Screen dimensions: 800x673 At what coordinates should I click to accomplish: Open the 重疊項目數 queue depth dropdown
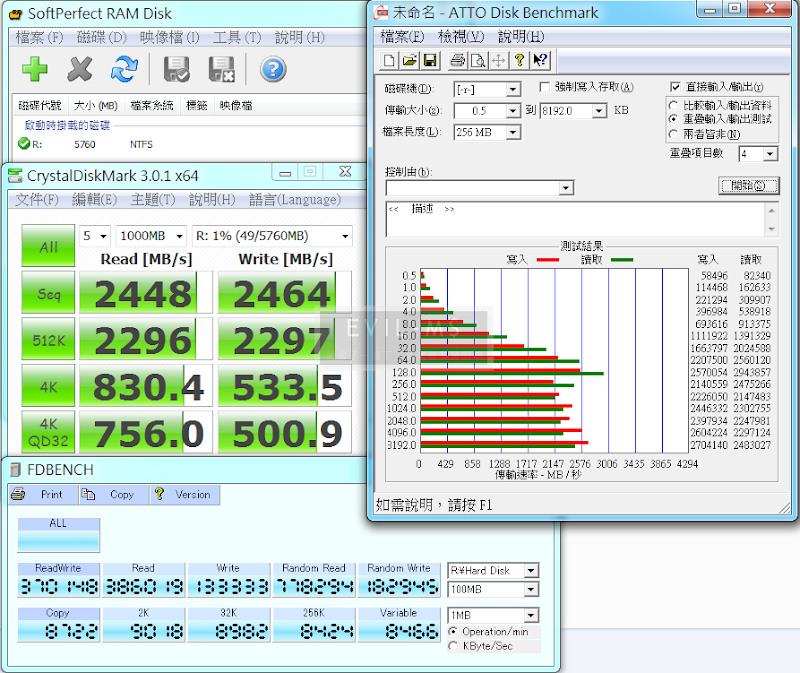[770, 154]
